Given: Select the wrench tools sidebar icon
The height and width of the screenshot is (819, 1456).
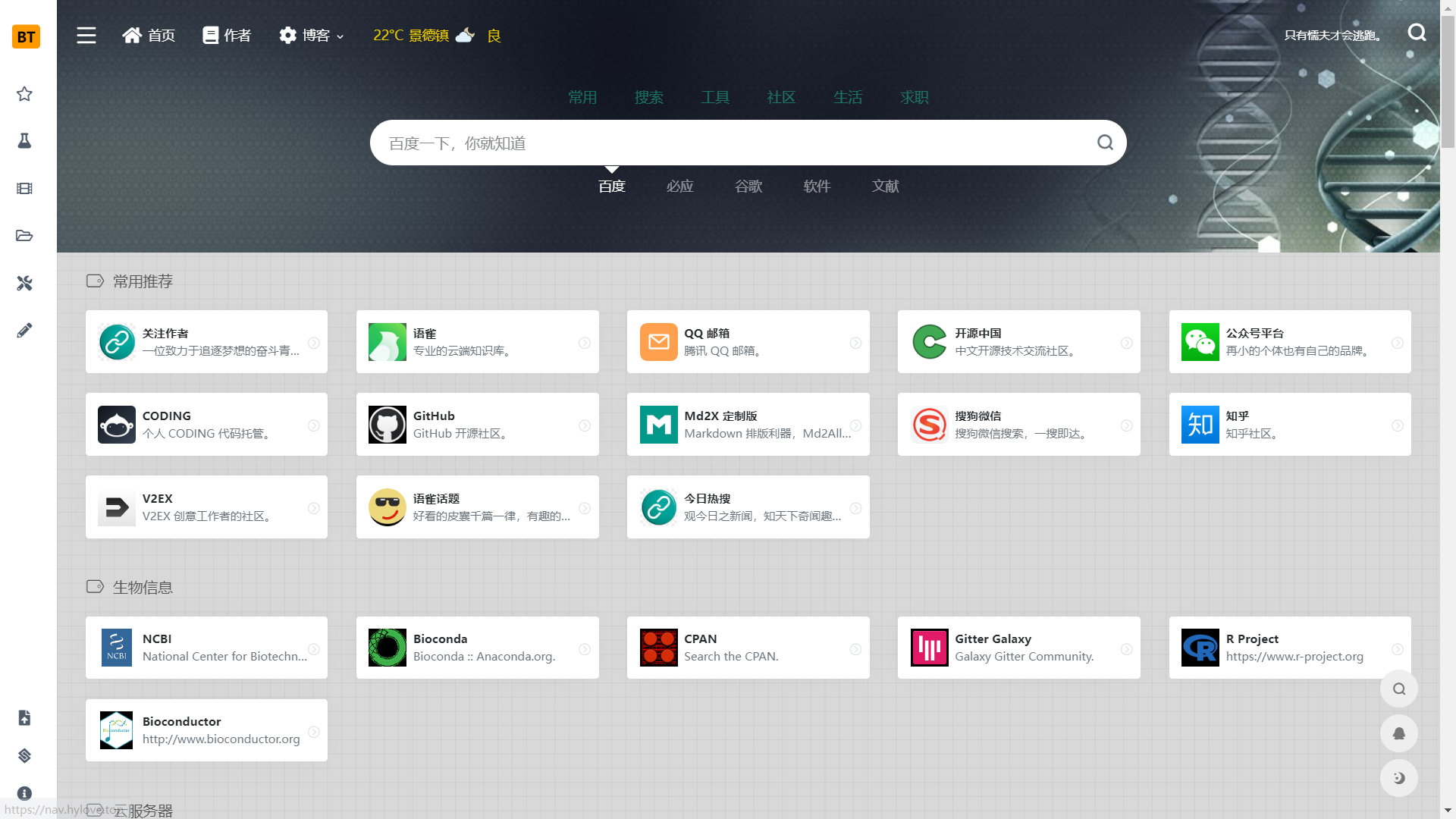Looking at the screenshot, I should point(24,283).
